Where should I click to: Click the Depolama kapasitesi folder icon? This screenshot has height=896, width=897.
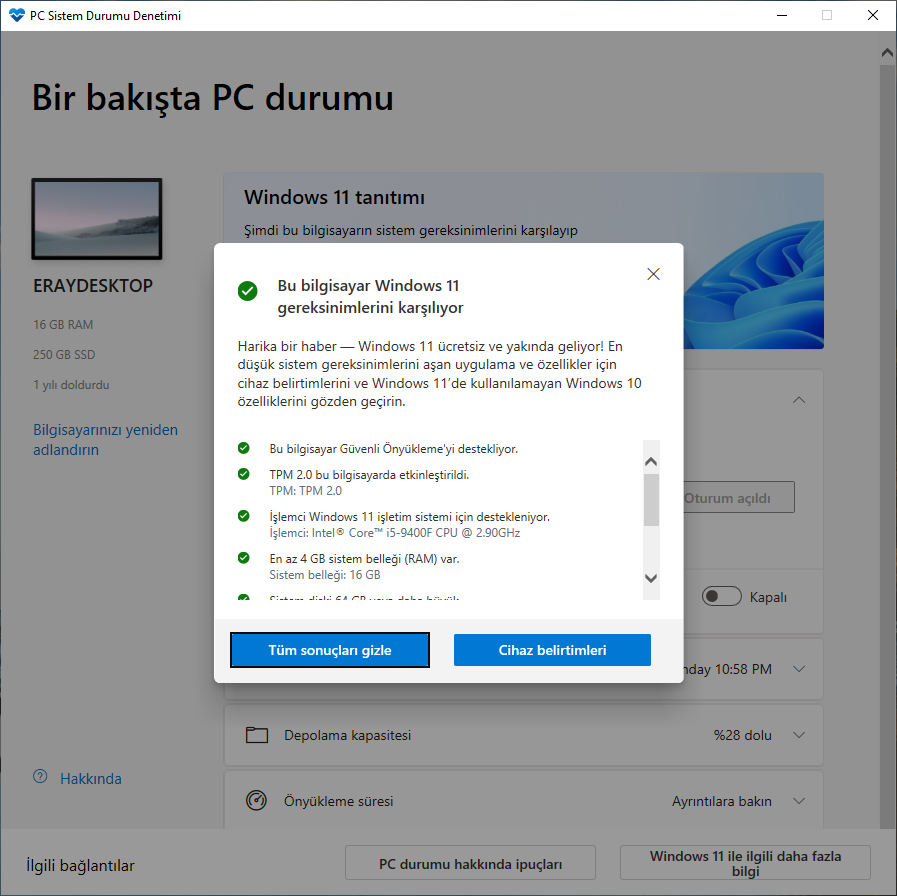[257, 735]
